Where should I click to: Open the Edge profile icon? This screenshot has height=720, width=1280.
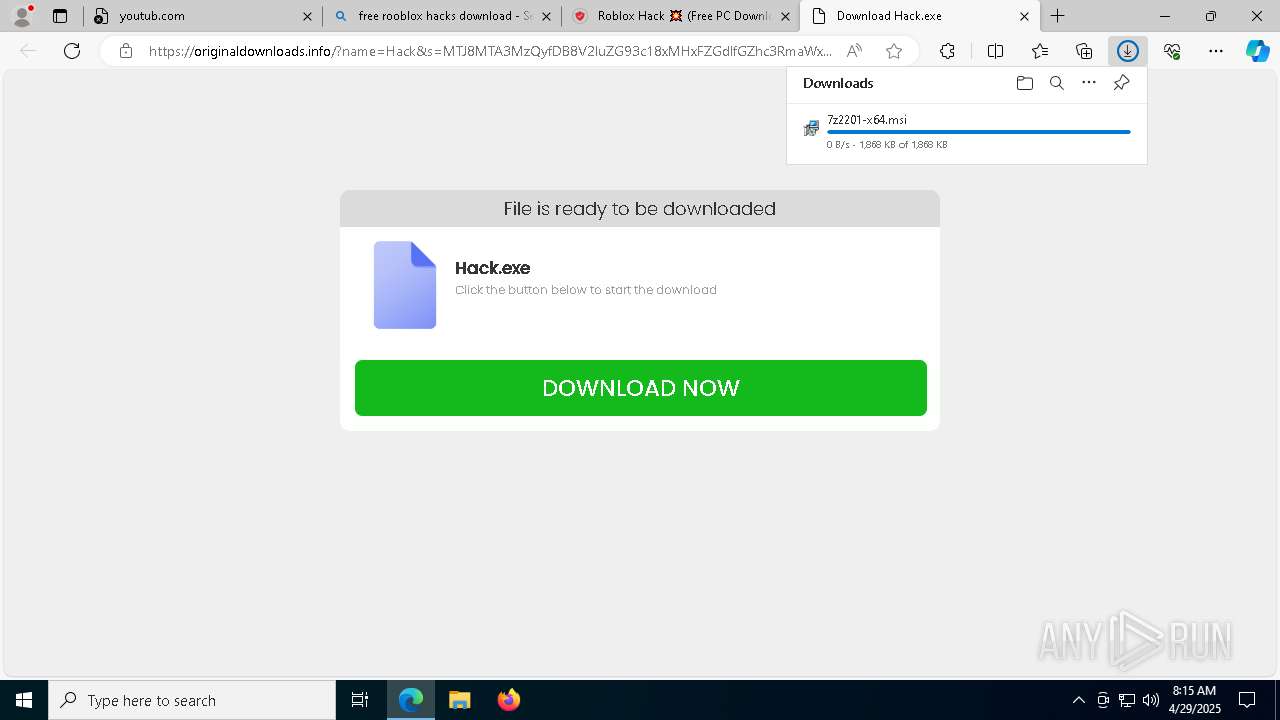(x=21, y=16)
